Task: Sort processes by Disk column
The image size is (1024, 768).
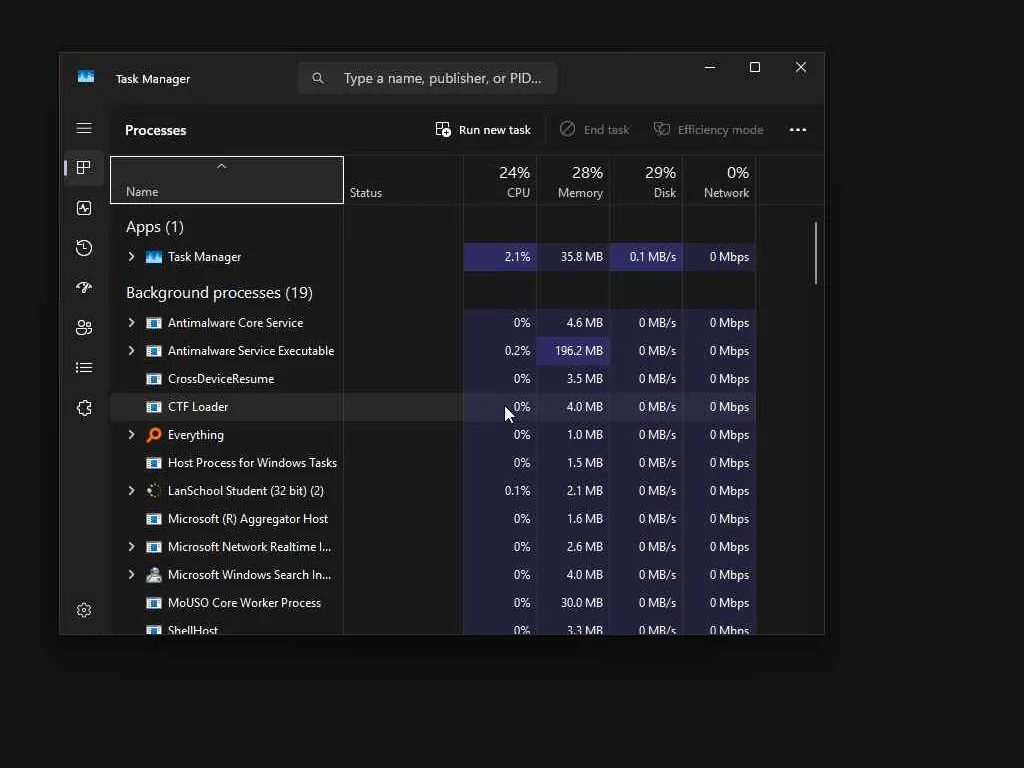Action: pyautogui.click(x=647, y=180)
